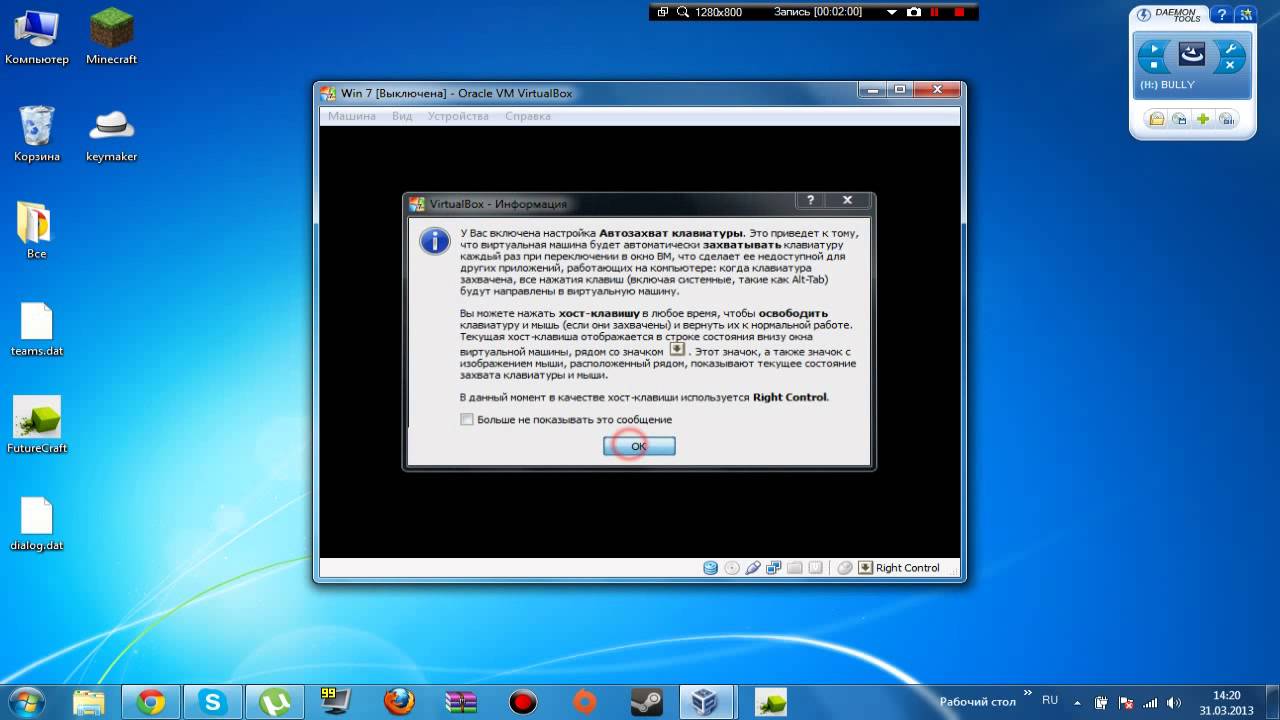Open Google Chrome from the taskbar
This screenshot has height=720, width=1280.
(x=151, y=702)
